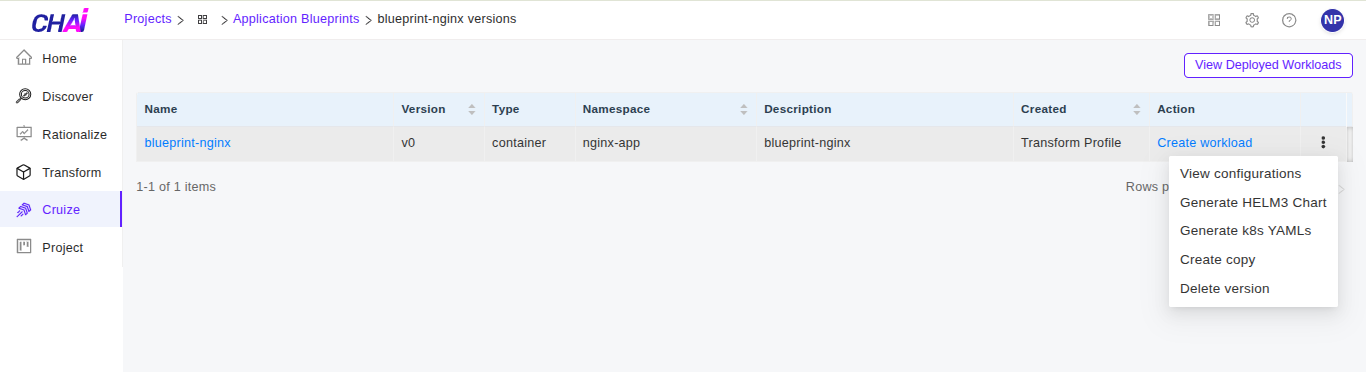Click the Name column header
Image resolution: width=1366 pixels, height=372 pixels.
coord(161,109)
